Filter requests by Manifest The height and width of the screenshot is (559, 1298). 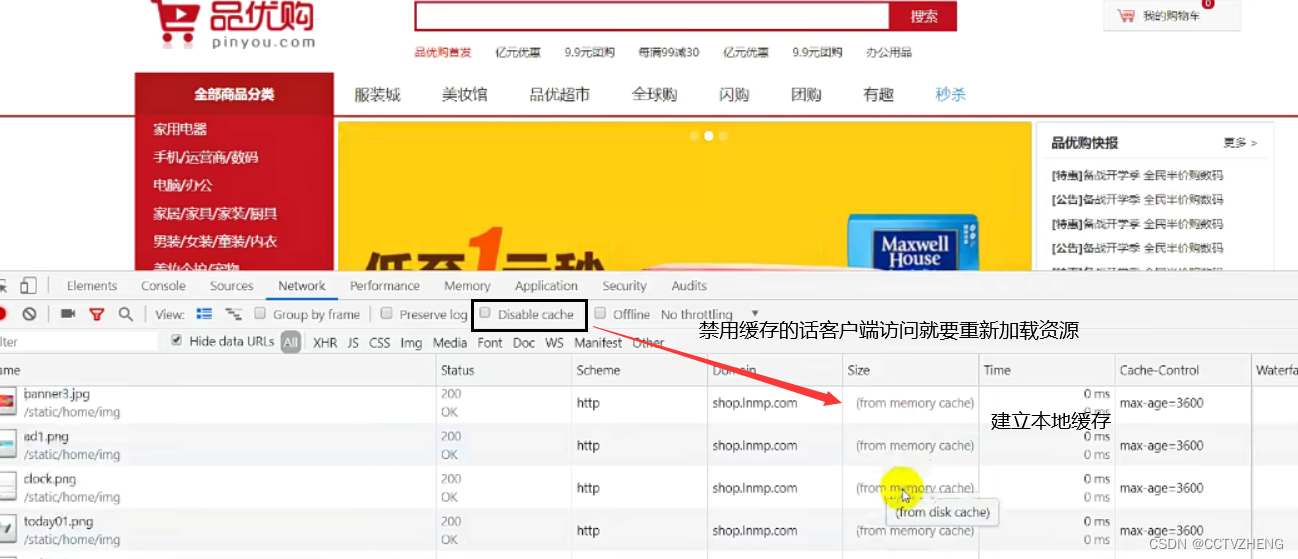(x=598, y=342)
